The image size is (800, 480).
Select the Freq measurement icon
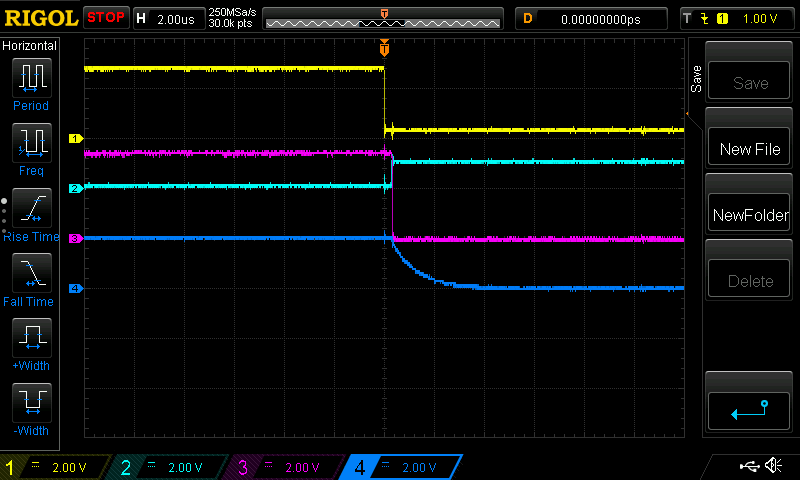(32, 143)
